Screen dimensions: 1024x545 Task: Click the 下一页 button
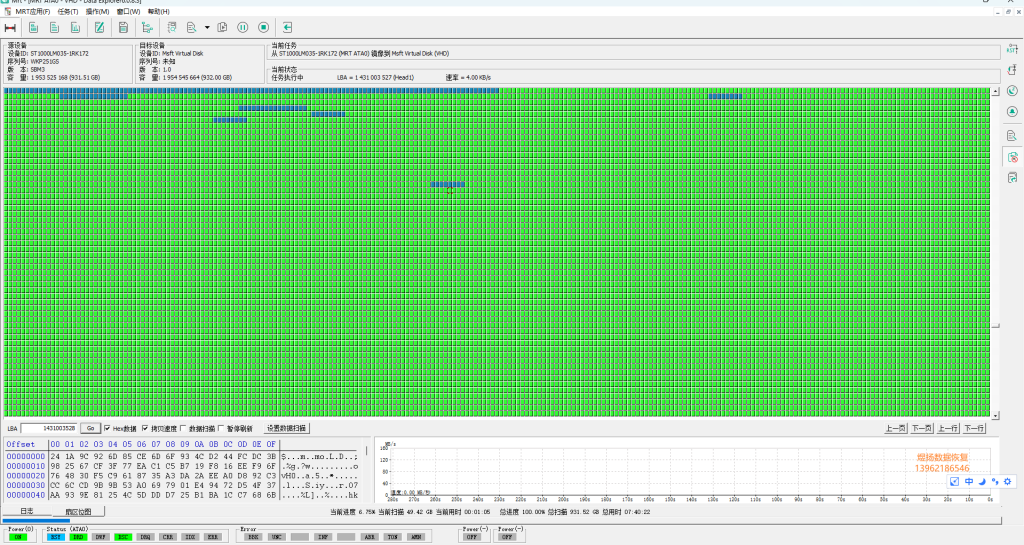pyautogui.click(x=921, y=428)
